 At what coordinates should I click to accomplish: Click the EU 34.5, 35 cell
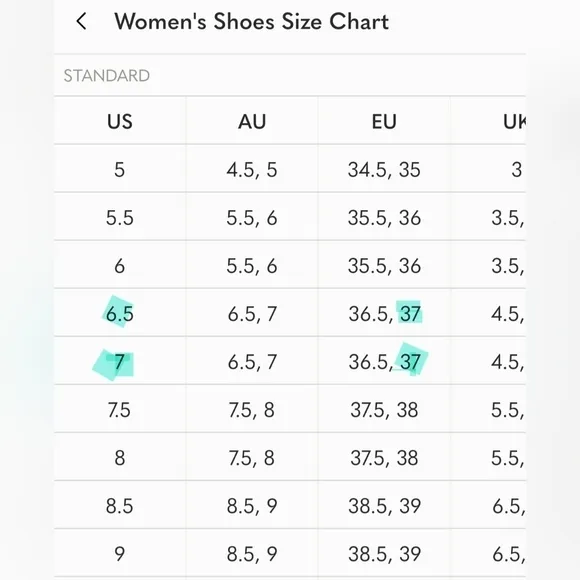[384, 170]
